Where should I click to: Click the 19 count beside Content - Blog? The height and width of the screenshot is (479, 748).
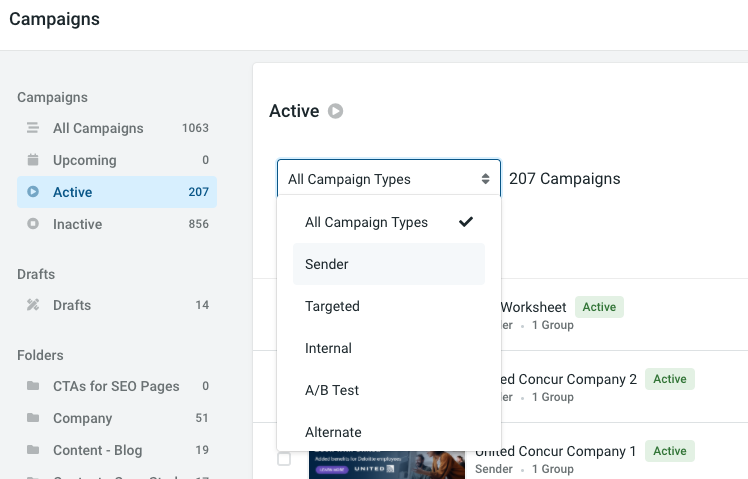[202, 450]
